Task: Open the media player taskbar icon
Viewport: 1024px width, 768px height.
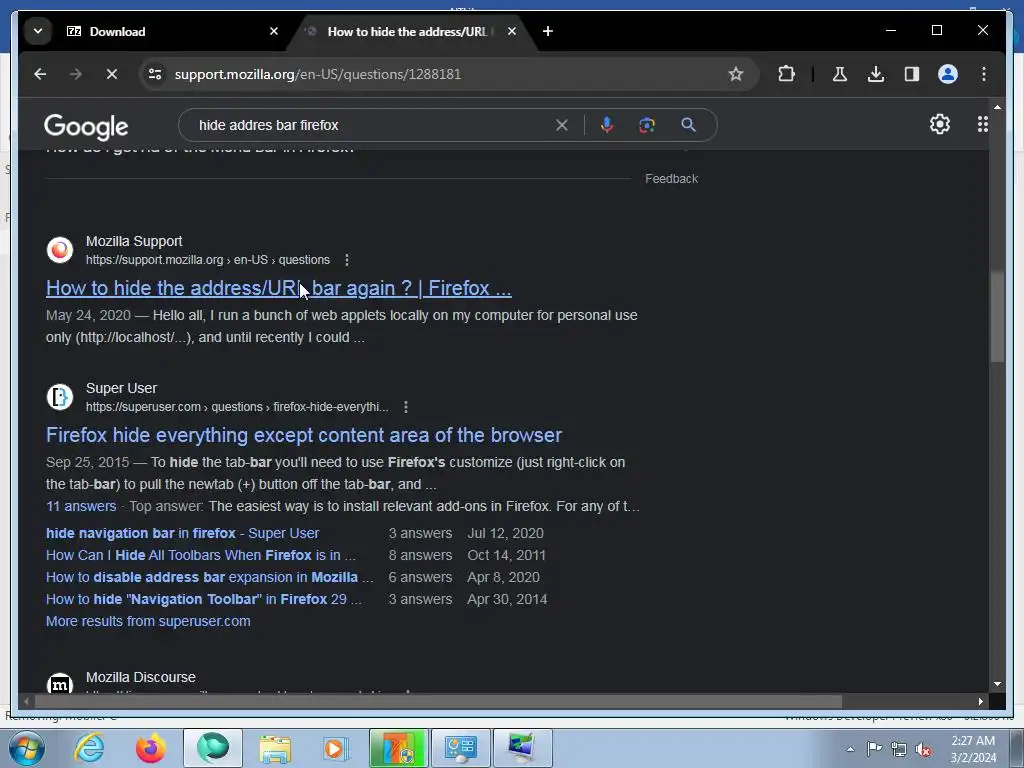Action: (336, 748)
